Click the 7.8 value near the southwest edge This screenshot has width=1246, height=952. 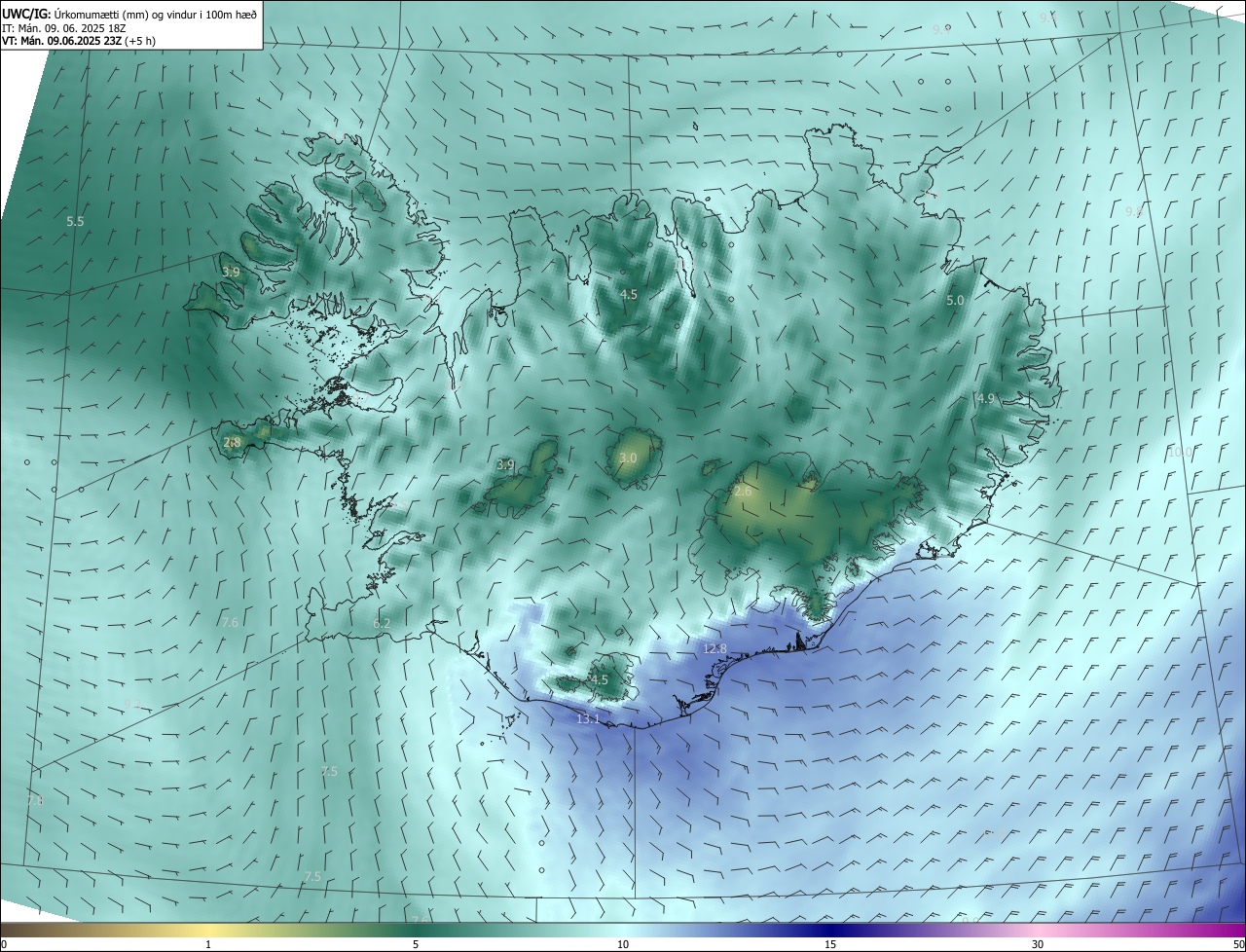35,800
